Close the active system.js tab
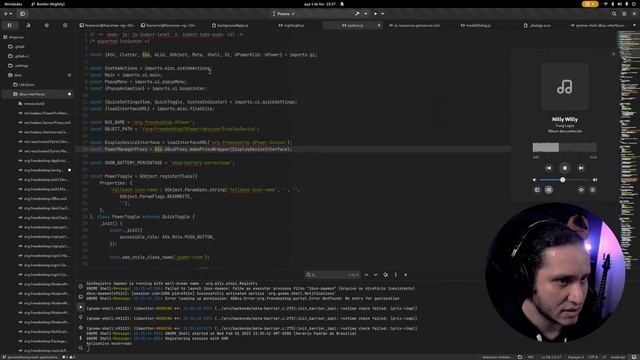 coord(379,25)
